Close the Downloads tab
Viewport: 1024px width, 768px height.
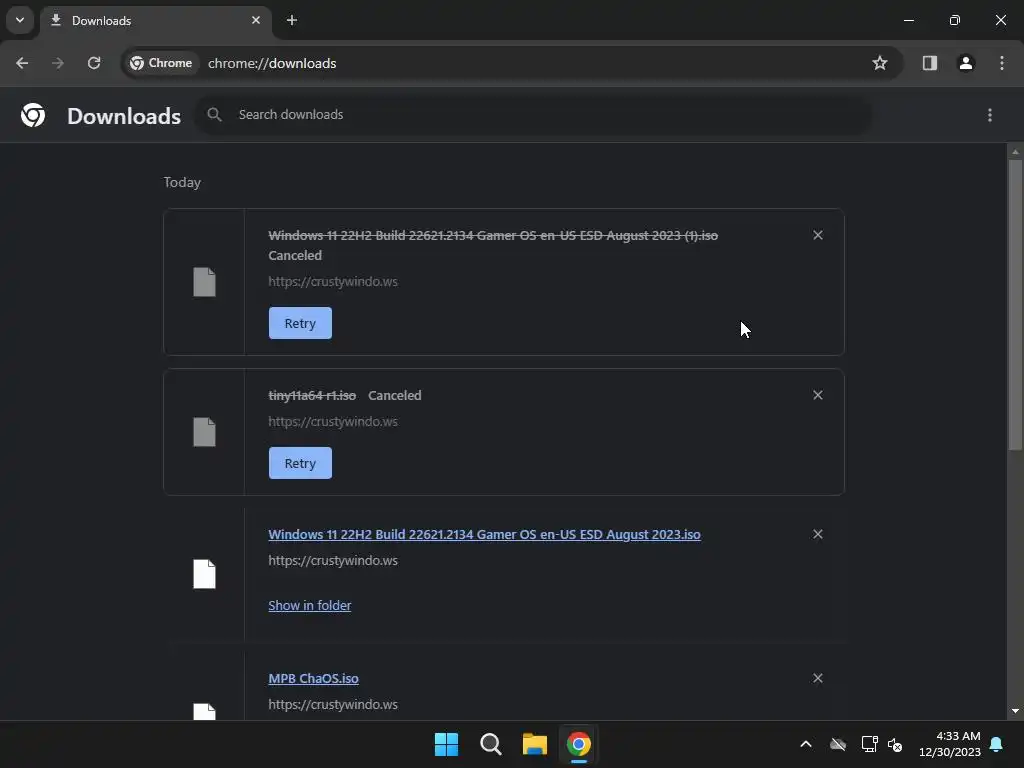point(256,20)
